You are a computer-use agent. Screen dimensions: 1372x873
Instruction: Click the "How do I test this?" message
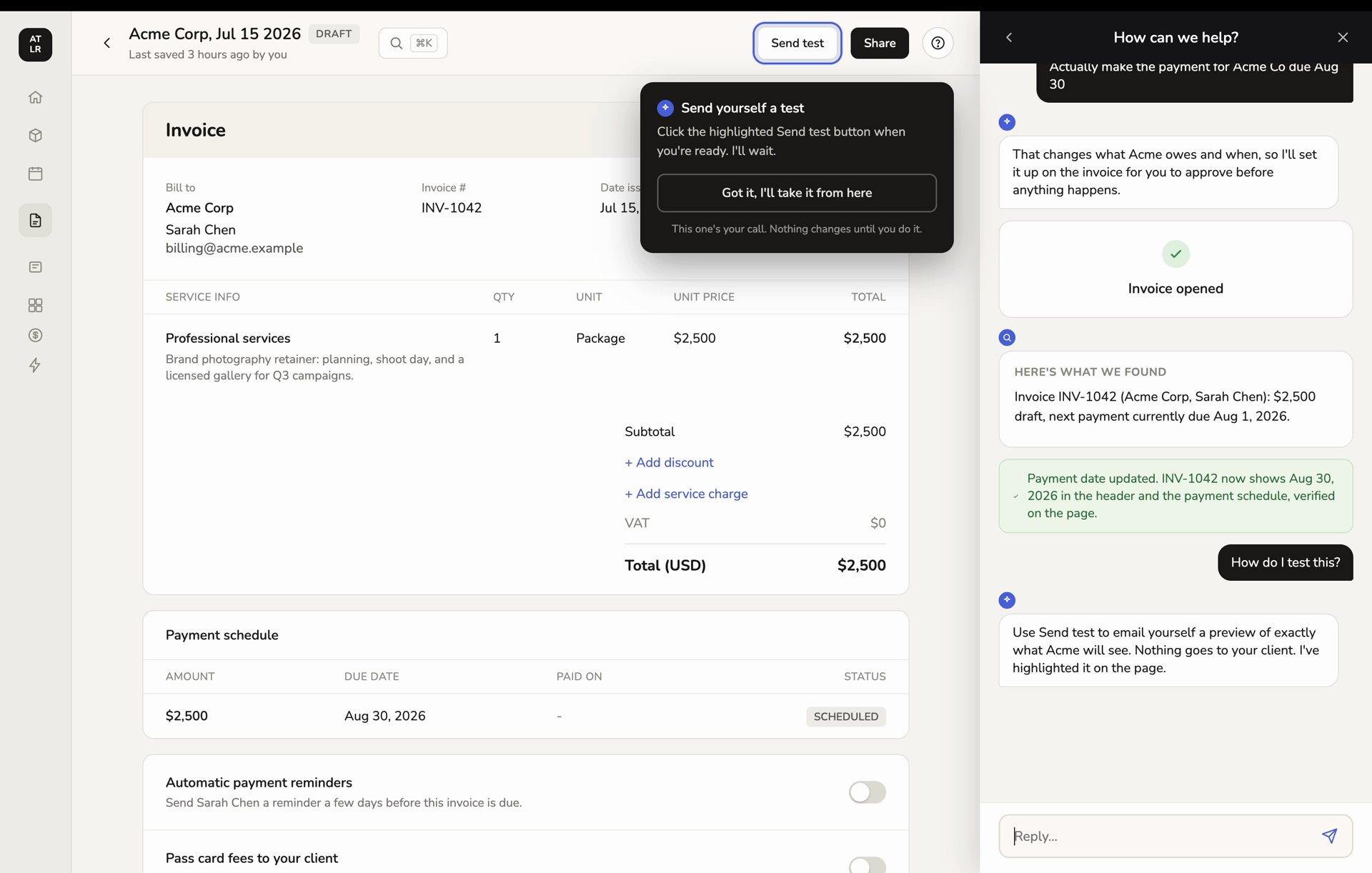[1285, 562]
